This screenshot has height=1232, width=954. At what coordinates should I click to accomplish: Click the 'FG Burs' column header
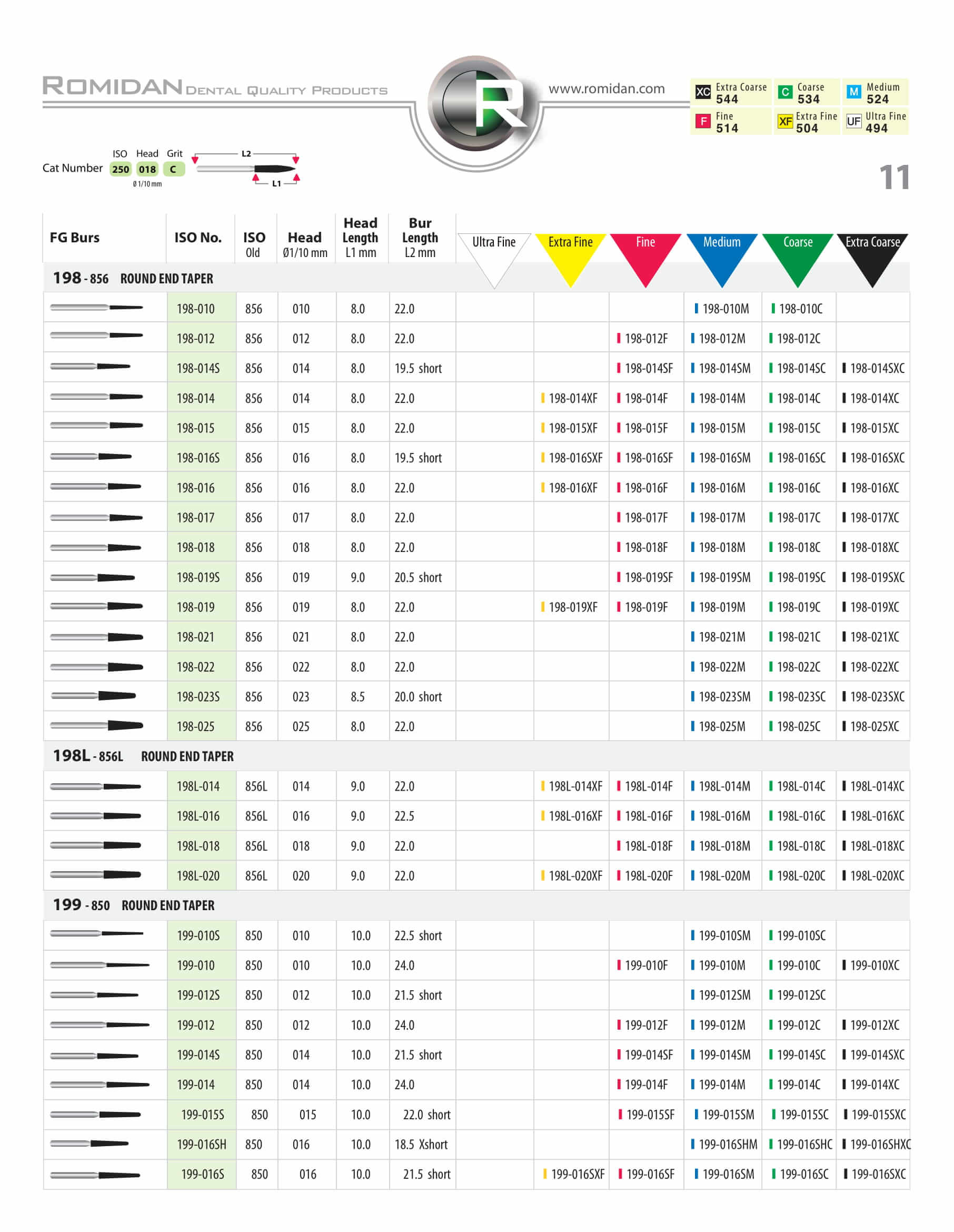tap(74, 238)
